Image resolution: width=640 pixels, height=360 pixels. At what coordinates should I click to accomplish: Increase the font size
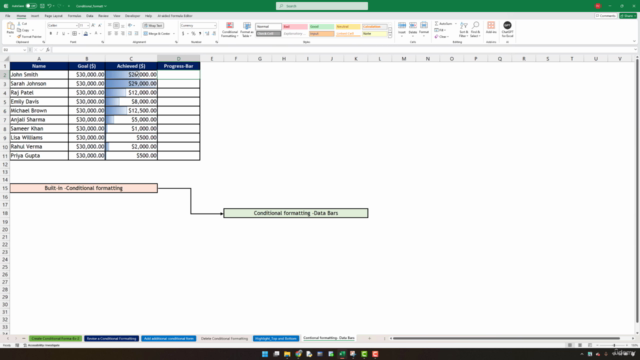[93, 25]
